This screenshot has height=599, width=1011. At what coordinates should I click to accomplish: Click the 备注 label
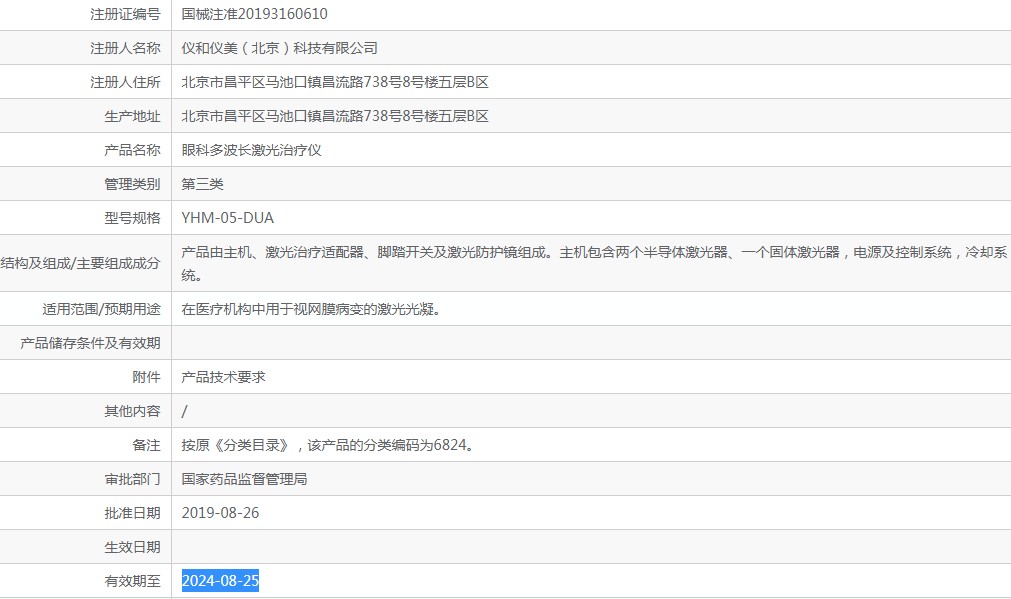tap(146, 446)
